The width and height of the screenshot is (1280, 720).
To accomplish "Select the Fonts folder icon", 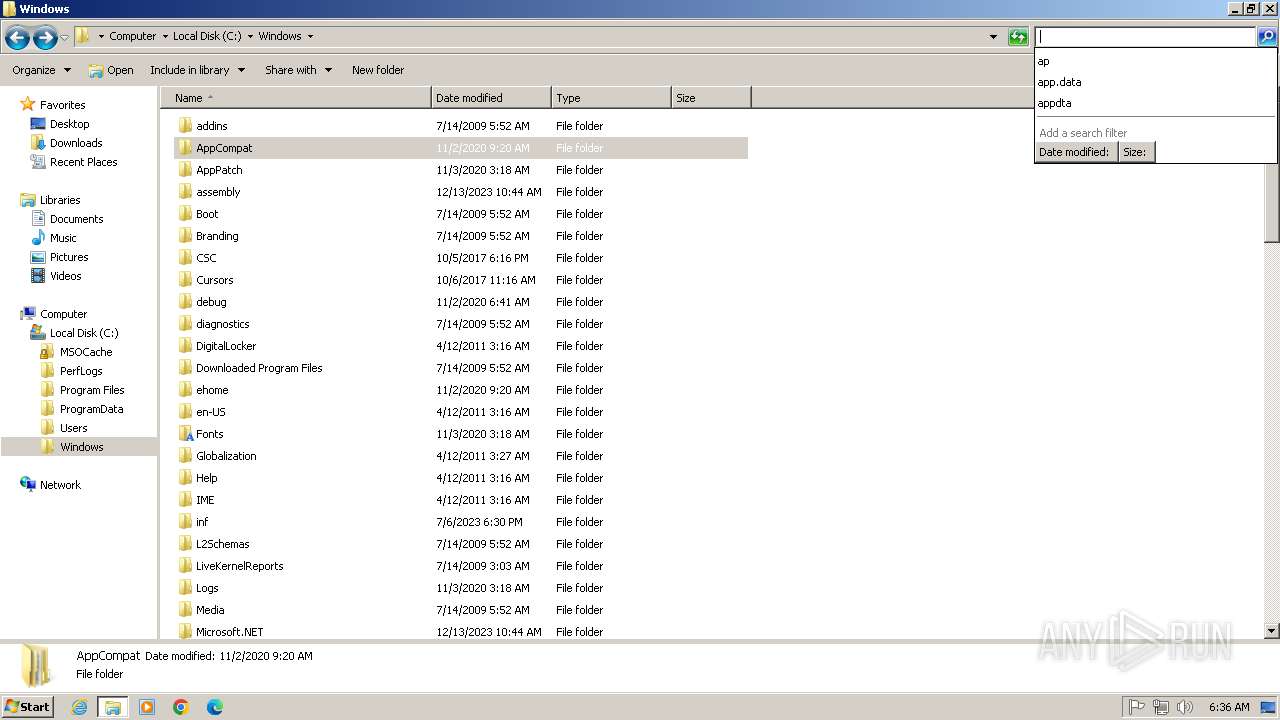I will tap(185, 434).
